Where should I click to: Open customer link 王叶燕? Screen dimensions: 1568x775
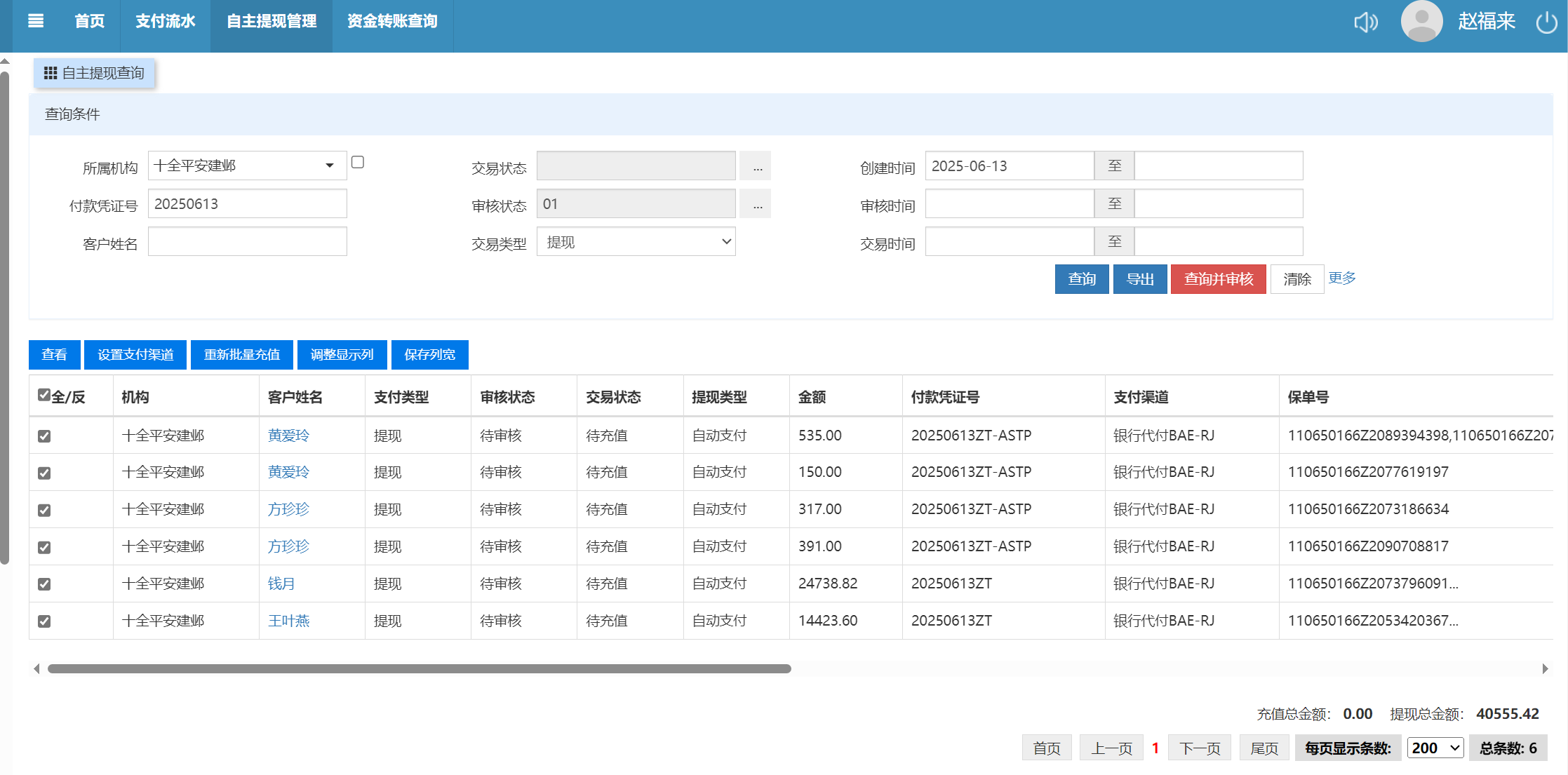pyautogui.click(x=288, y=621)
